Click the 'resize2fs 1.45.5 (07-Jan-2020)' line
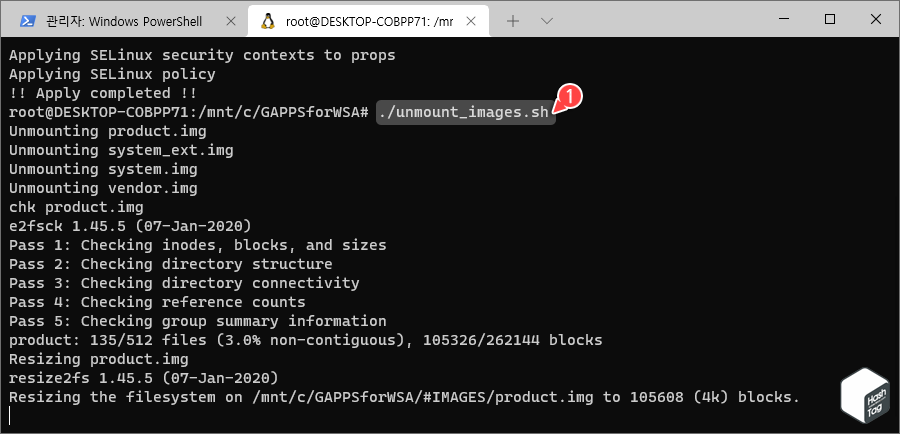 pos(143,378)
